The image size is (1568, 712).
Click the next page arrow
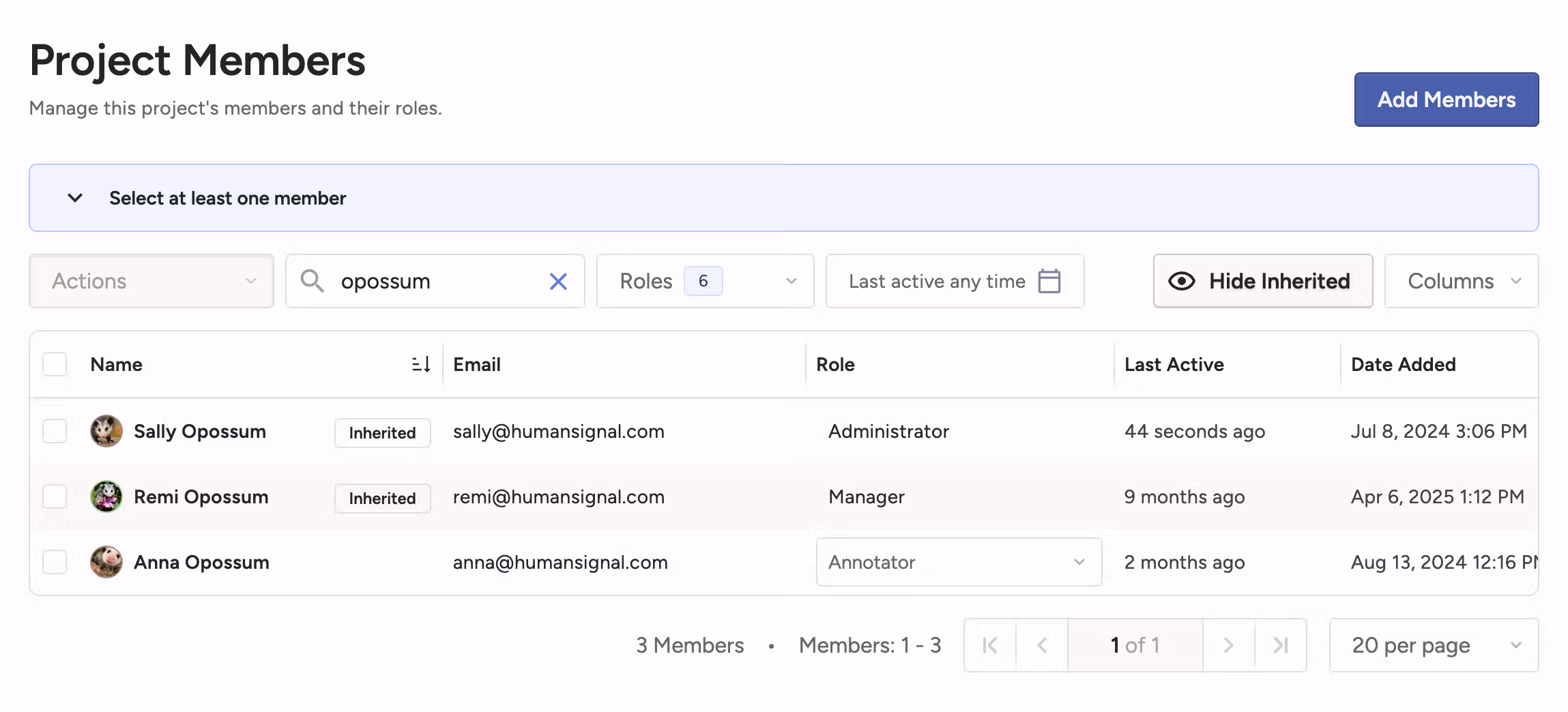tap(1228, 644)
